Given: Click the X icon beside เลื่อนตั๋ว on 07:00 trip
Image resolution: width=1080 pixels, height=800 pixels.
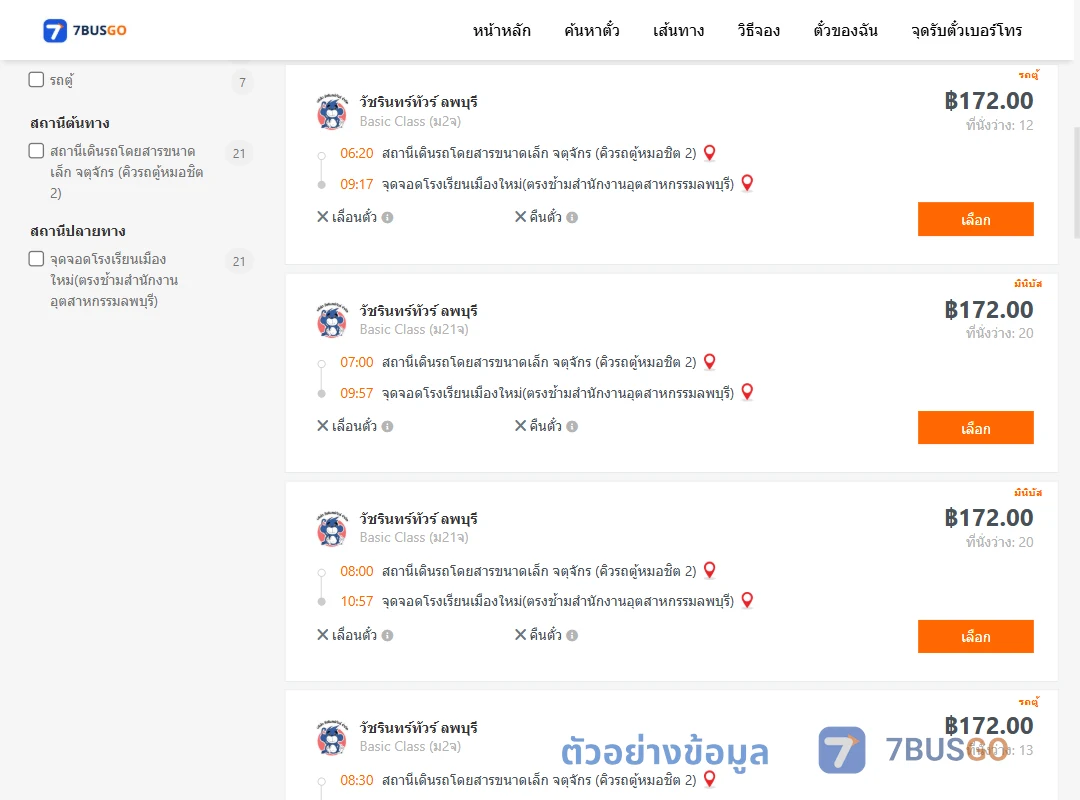Looking at the screenshot, I should point(322,426).
